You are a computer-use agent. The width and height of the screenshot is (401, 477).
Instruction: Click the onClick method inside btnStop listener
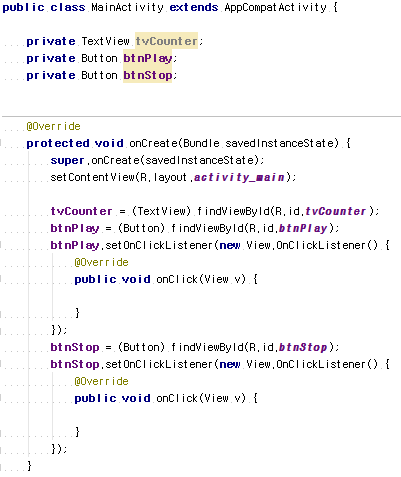(x=177, y=398)
